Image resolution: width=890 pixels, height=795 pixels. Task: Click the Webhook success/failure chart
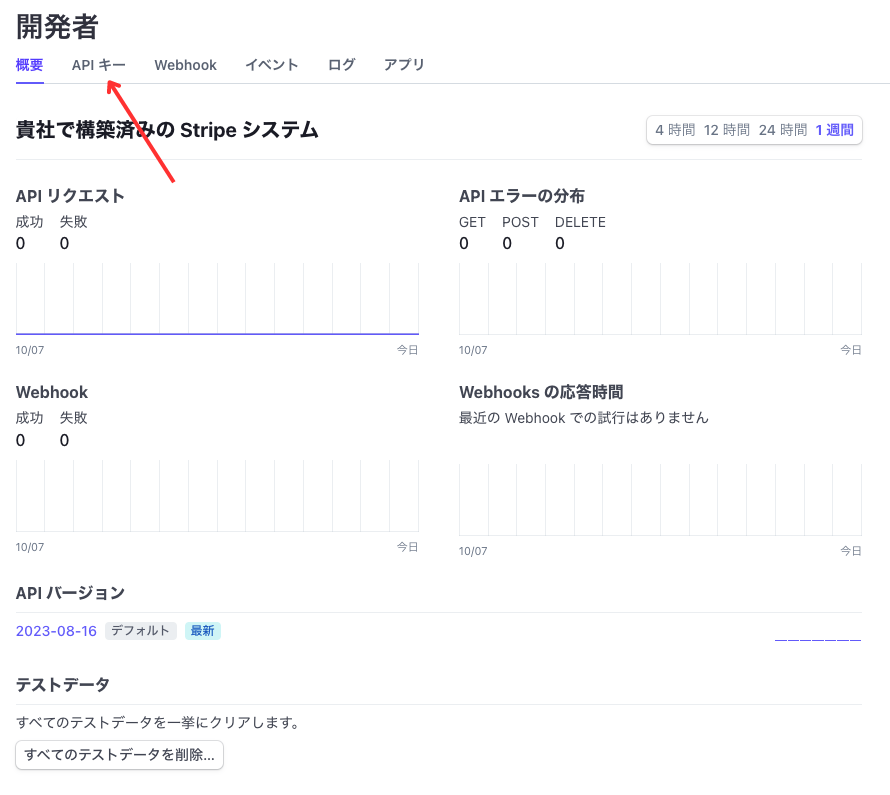(217, 496)
